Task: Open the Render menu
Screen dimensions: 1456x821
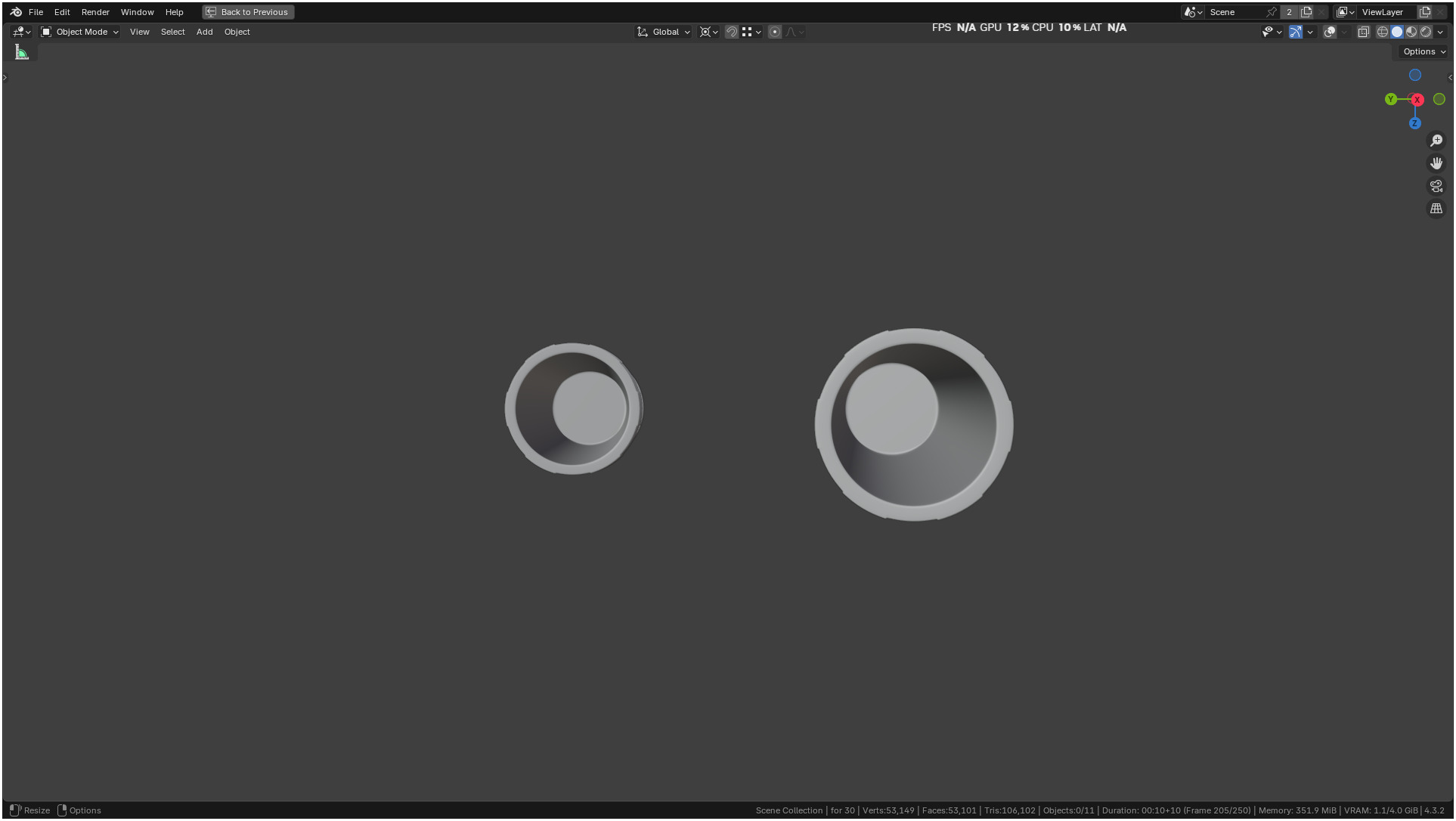Action: 95,12
